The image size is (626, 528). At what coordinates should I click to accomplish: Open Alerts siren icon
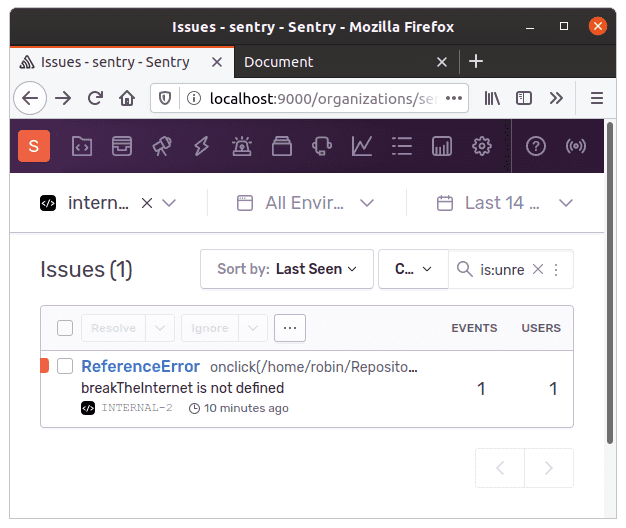[x=242, y=146]
